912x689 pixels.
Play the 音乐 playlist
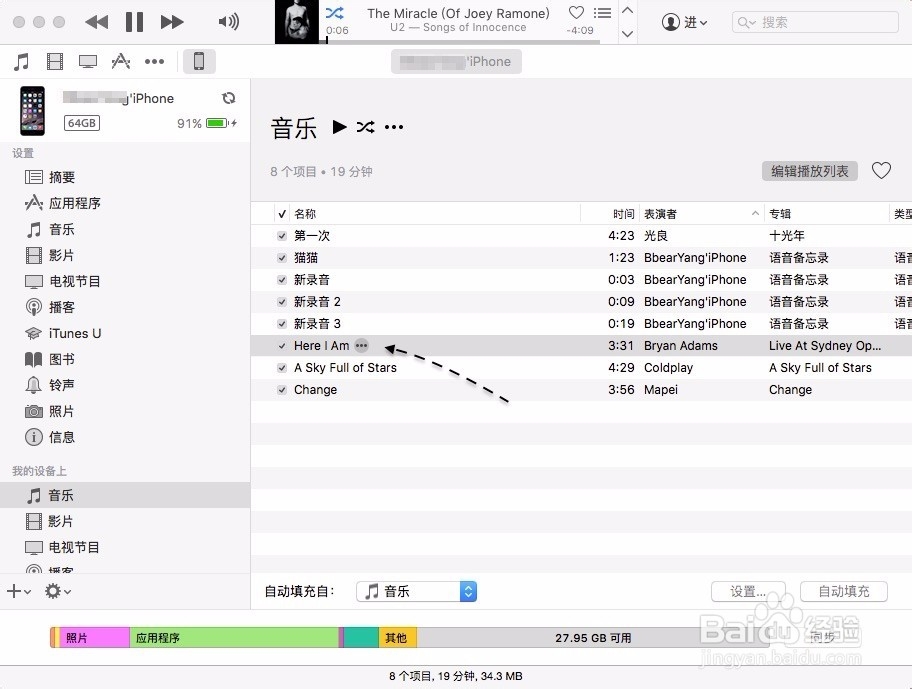point(339,127)
